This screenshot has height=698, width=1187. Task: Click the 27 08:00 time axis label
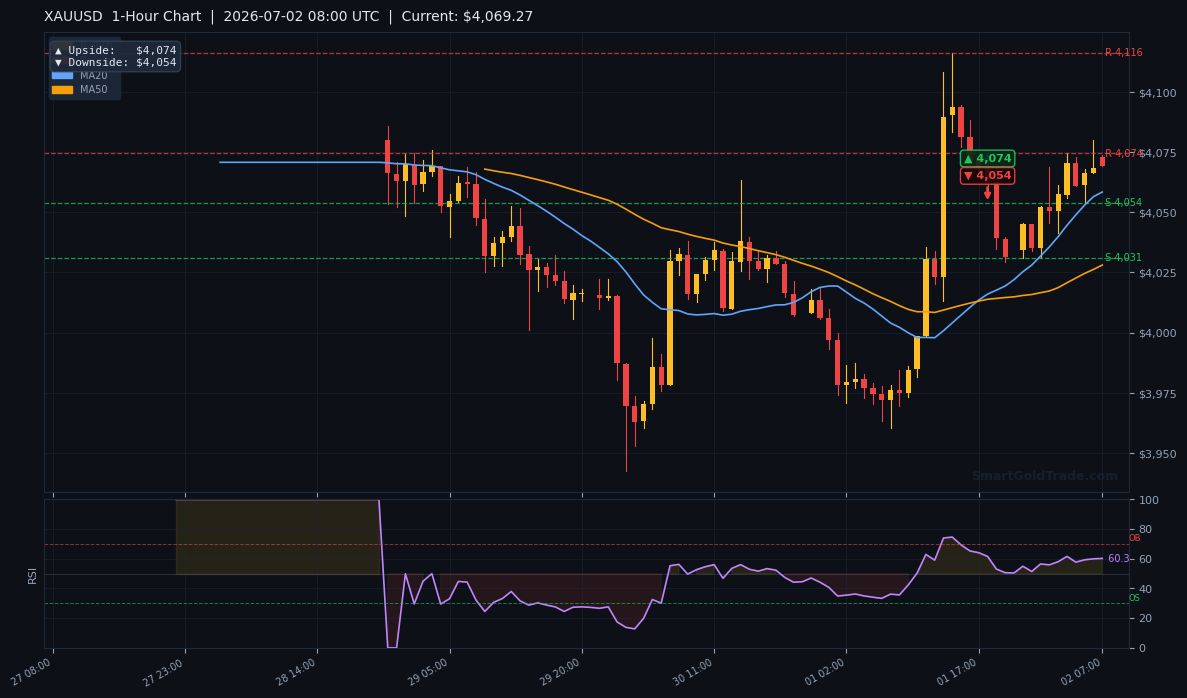point(31,672)
